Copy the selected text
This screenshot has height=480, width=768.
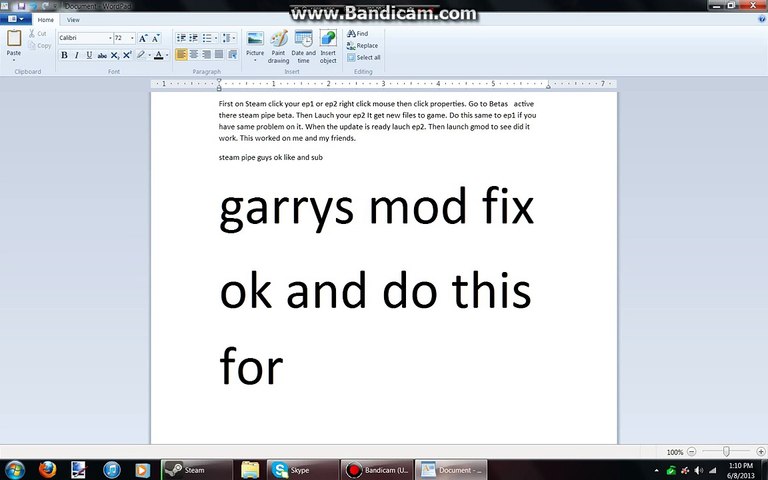tap(40, 46)
